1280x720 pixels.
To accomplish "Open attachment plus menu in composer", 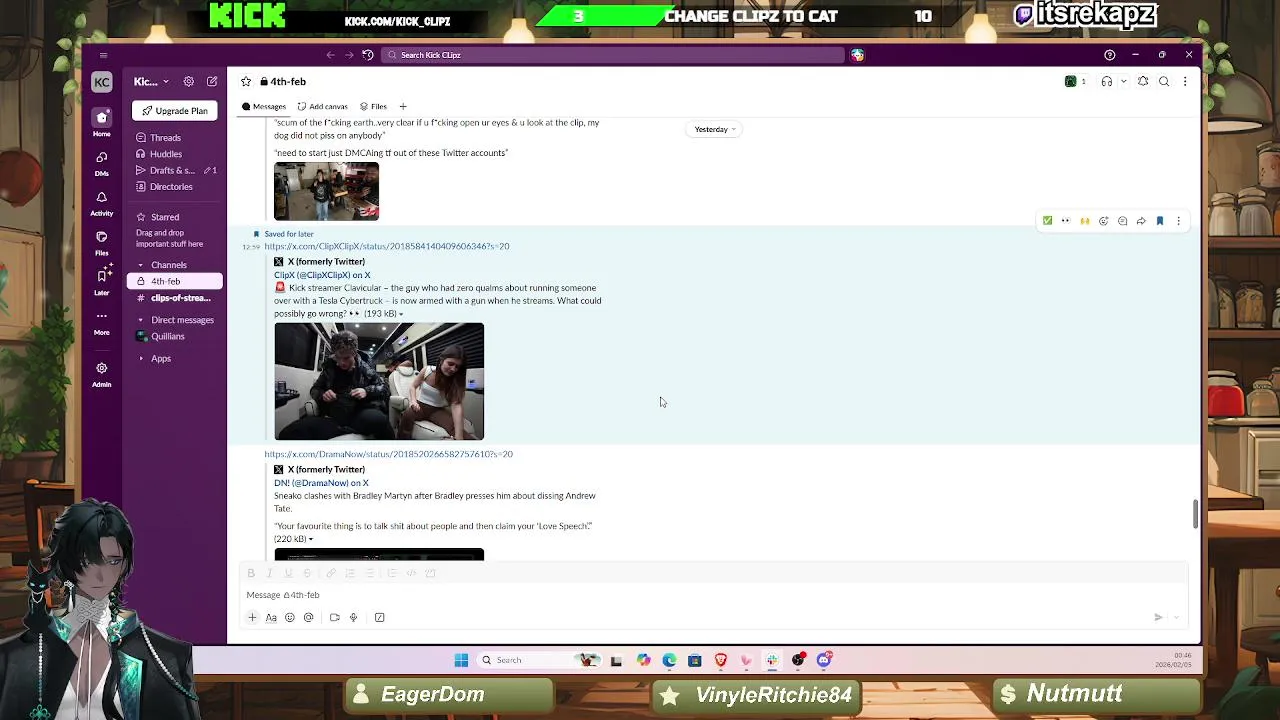I will click(252, 617).
